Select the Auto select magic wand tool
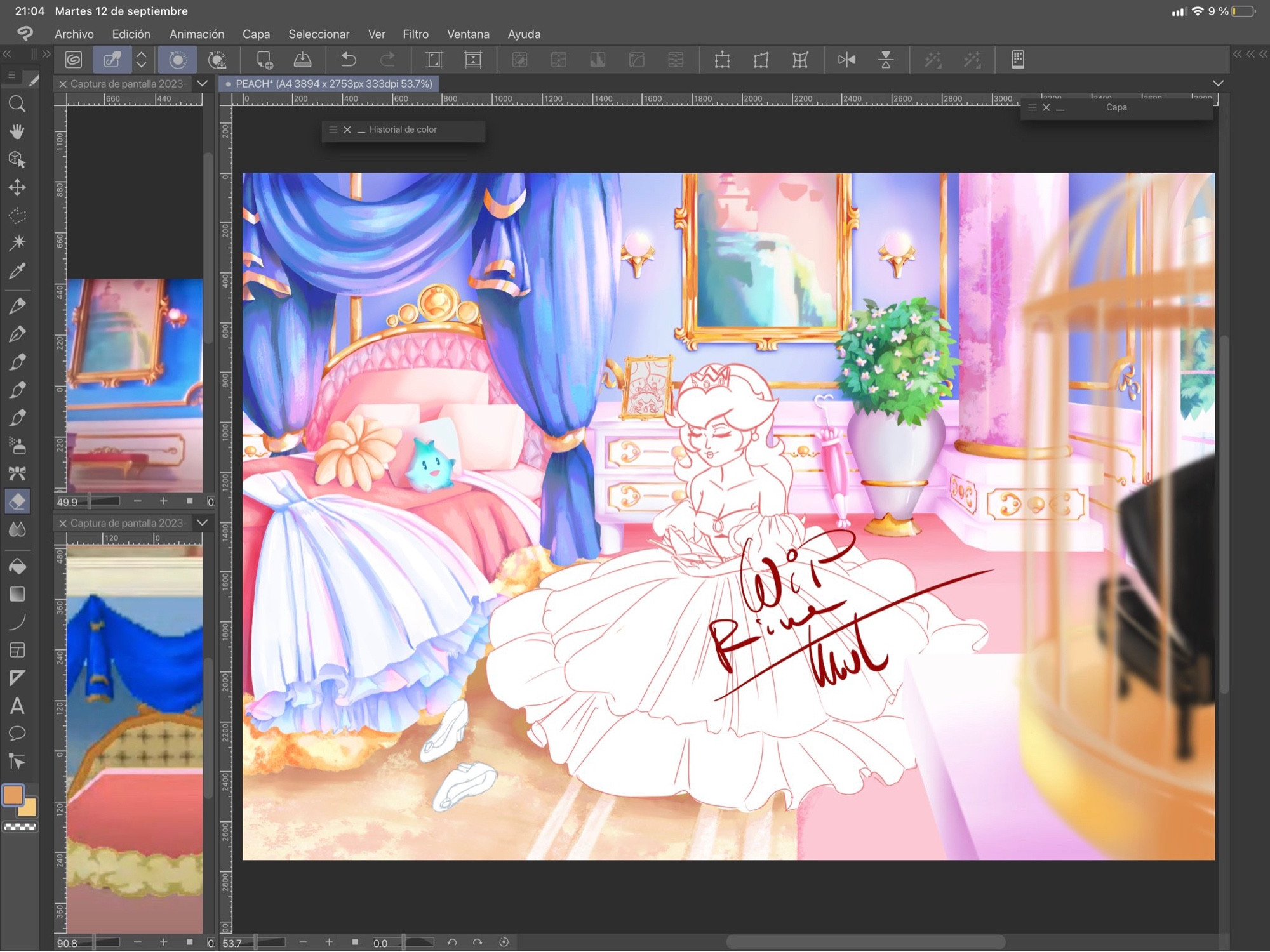Image resolution: width=1270 pixels, height=952 pixels. 17,242
